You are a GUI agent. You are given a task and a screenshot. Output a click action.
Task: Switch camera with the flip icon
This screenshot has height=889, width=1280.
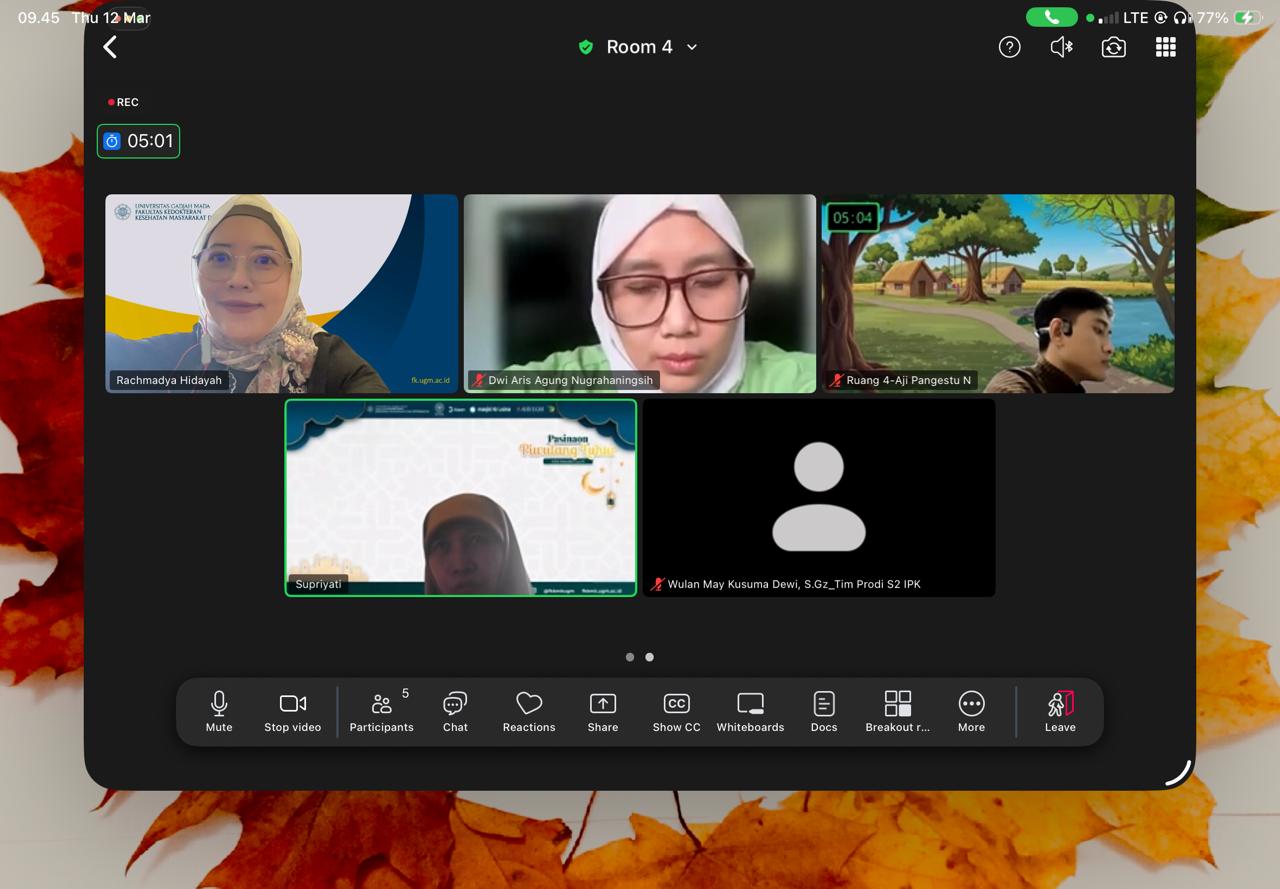[x=1113, y=47]
